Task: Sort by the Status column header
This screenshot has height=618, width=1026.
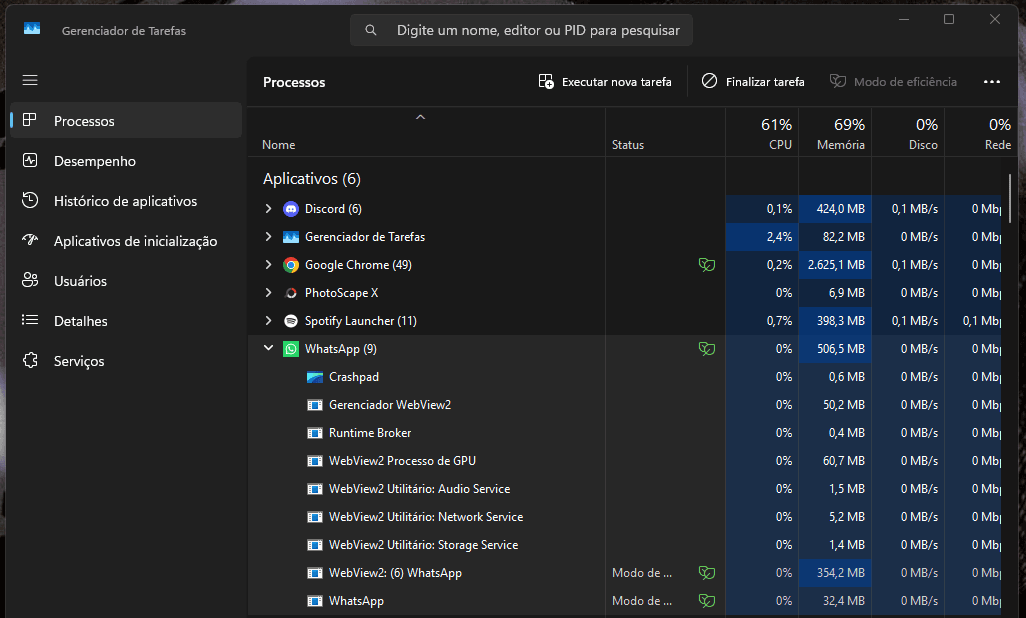Action: (665, 132)
